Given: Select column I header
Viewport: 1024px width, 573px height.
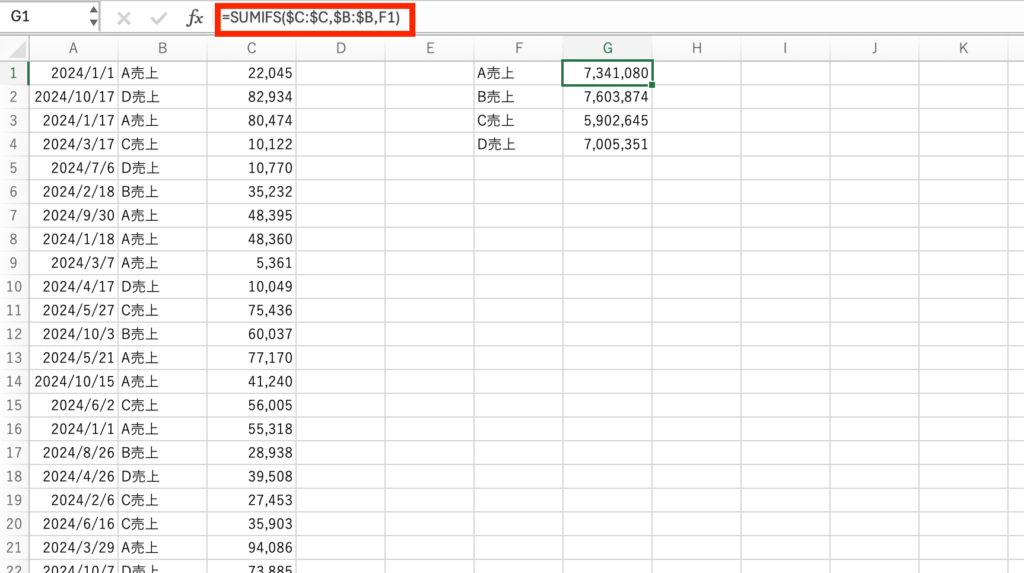Looking at the screenshot, I should tap(785, 48).
